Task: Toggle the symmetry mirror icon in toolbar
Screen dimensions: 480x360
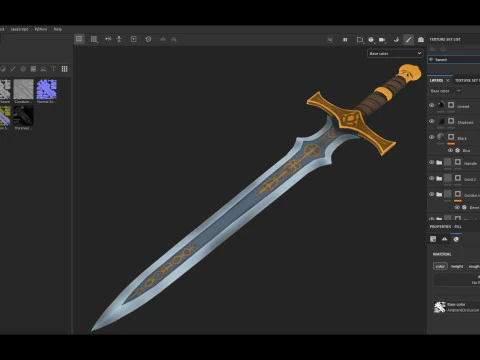Action: [108, 39]
